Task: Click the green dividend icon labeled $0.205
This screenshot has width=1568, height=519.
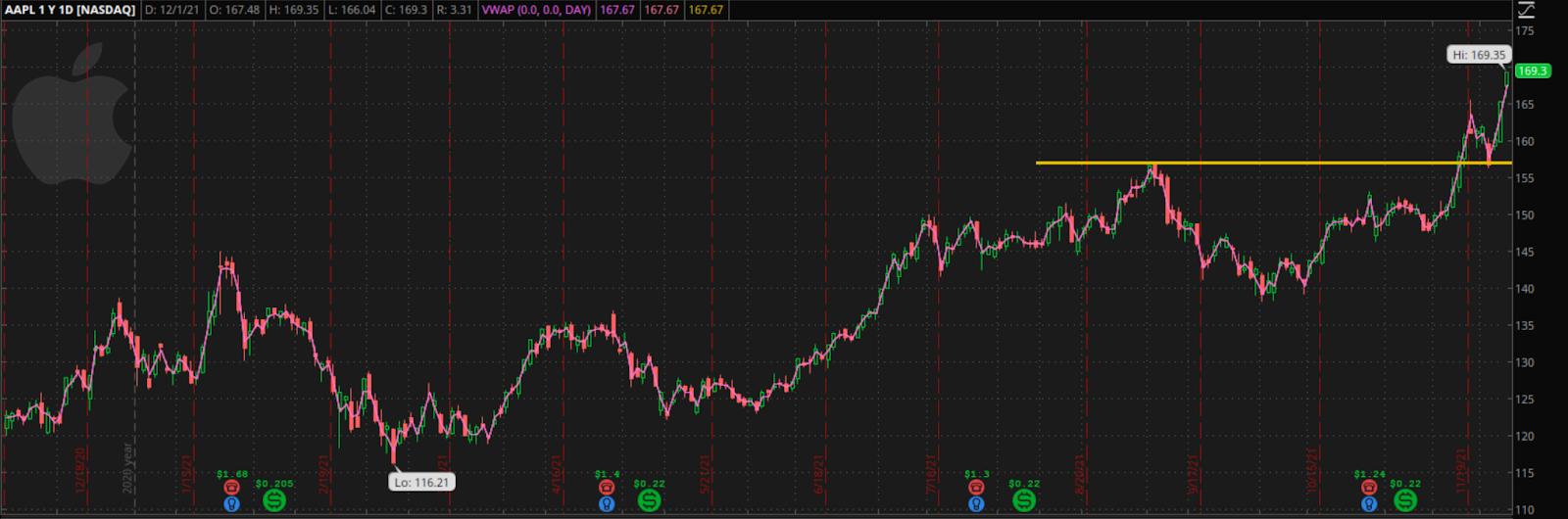Action: point(274,500)
